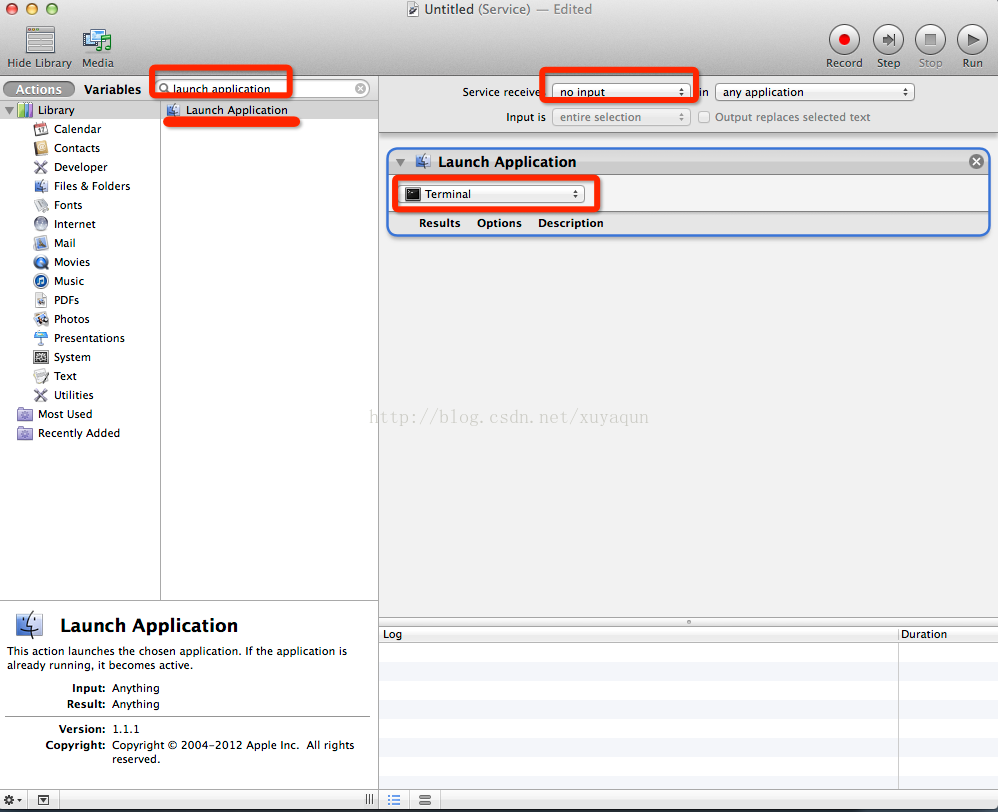
Task: Select the Developer category
Action: tap(80, 167)
